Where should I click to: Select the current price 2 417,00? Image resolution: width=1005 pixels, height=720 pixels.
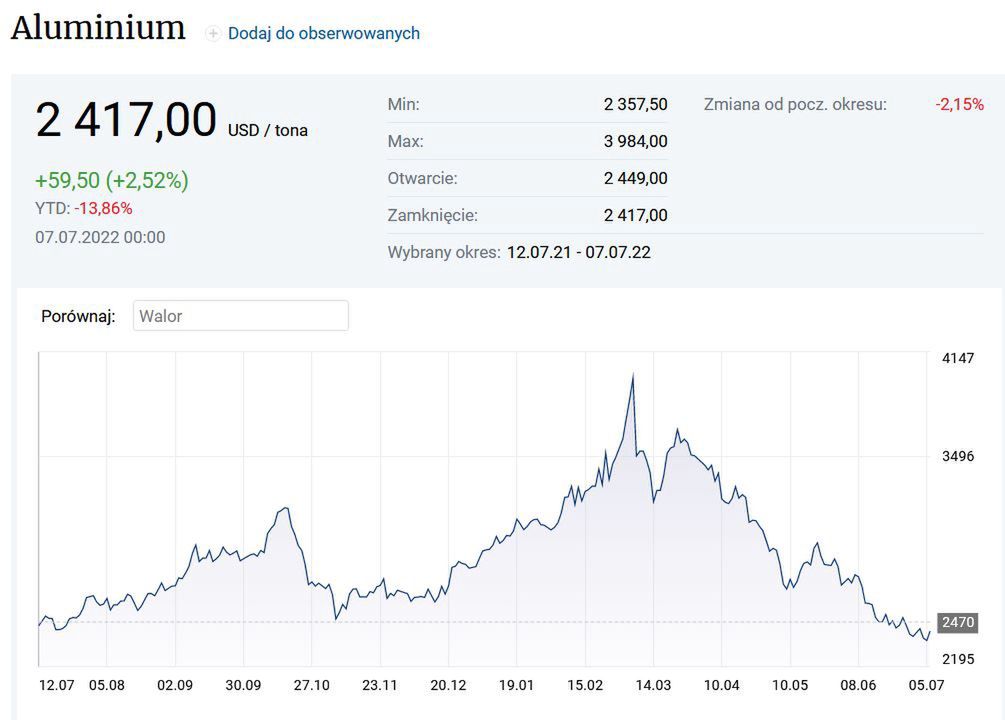(x=126, y=120)
